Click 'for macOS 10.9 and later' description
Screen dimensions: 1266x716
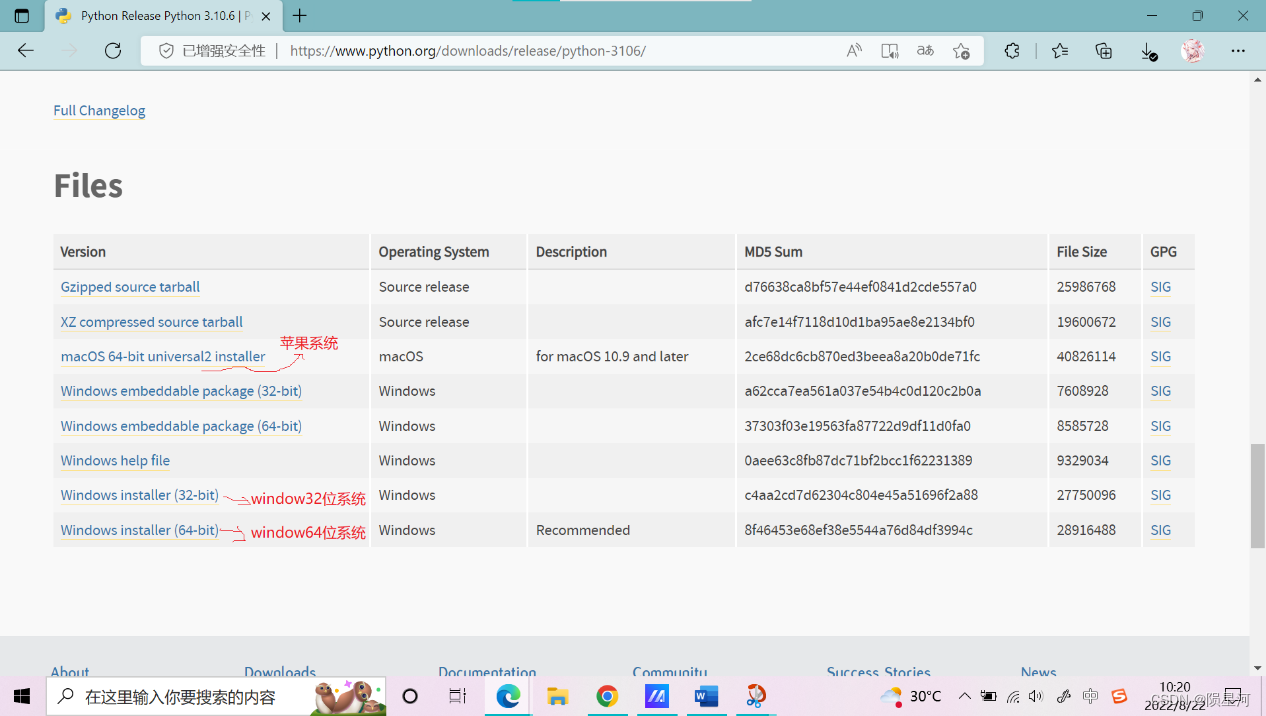612,356
